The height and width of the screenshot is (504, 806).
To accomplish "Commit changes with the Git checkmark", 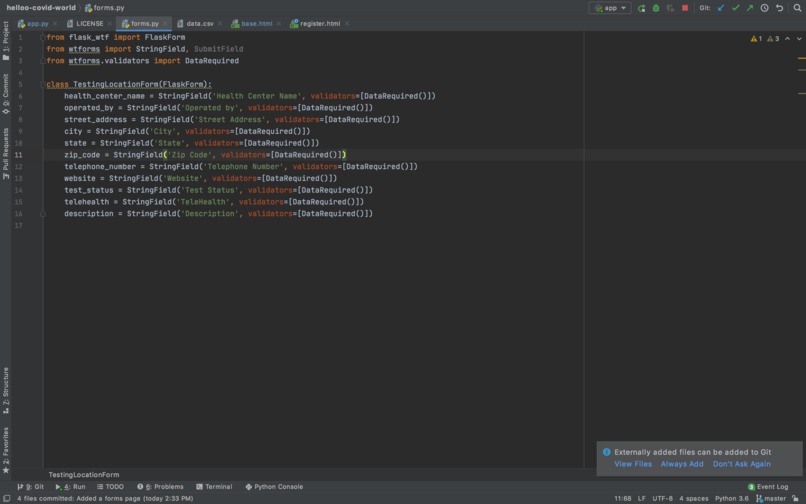I will point(736,8).
